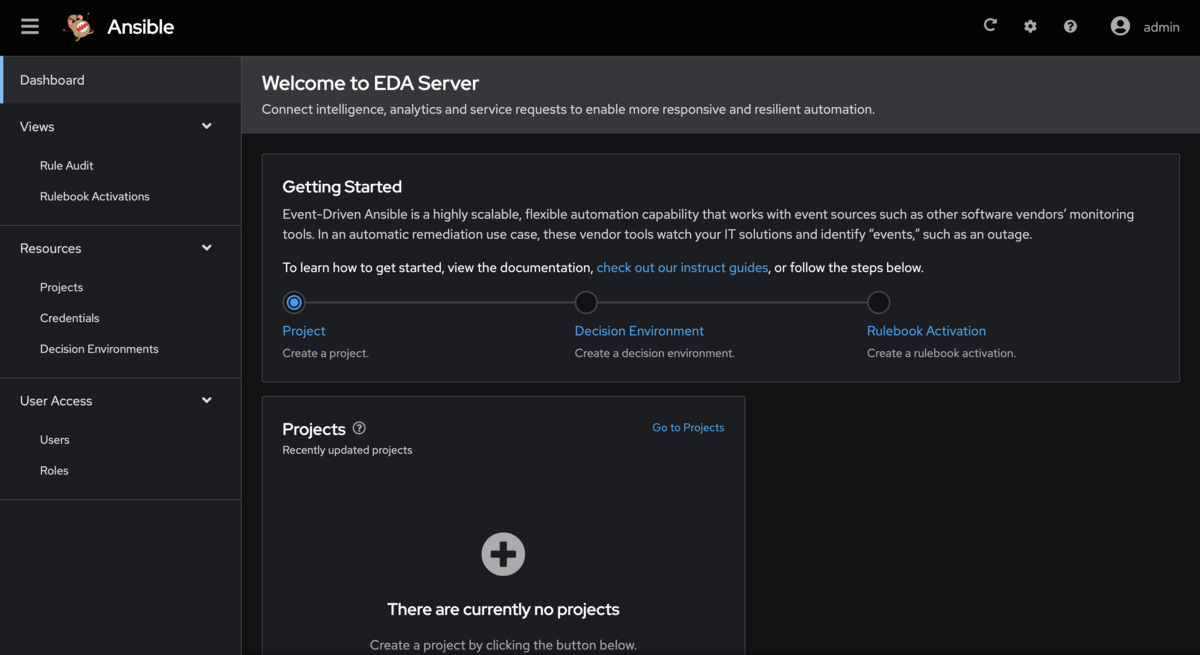The height and width of the screenshot is (655, 1200).
Task: Click the help icon beside Projects heading
Action: tap(358, 428)
